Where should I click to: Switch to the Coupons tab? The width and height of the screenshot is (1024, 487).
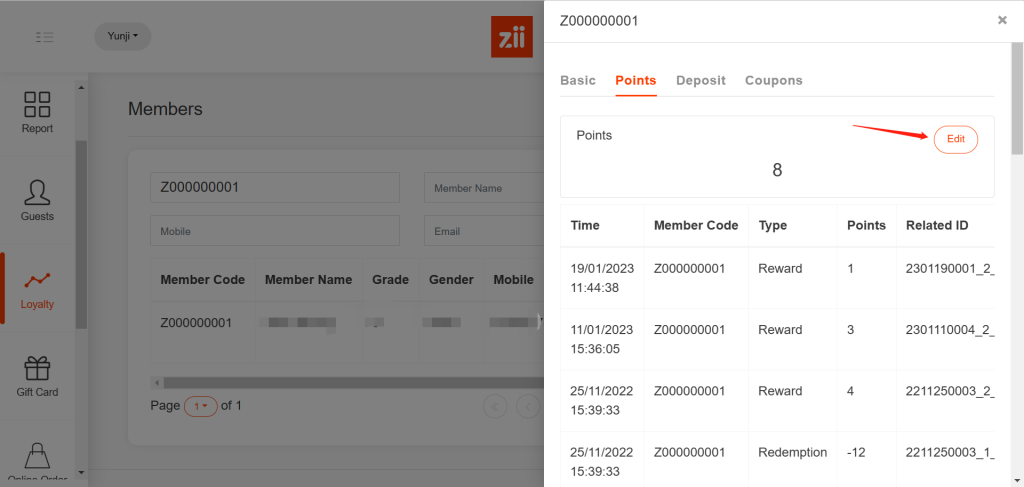point(773,80)
